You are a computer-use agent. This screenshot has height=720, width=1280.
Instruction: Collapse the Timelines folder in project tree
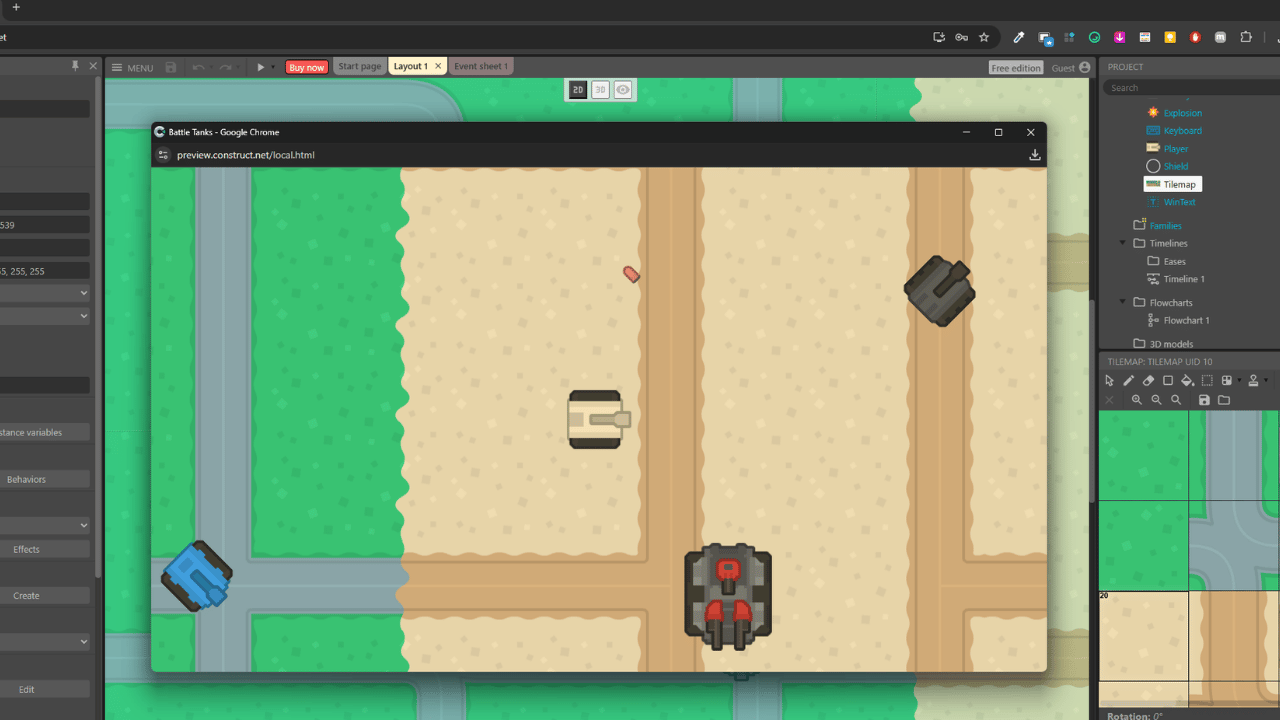[1123, 243]
